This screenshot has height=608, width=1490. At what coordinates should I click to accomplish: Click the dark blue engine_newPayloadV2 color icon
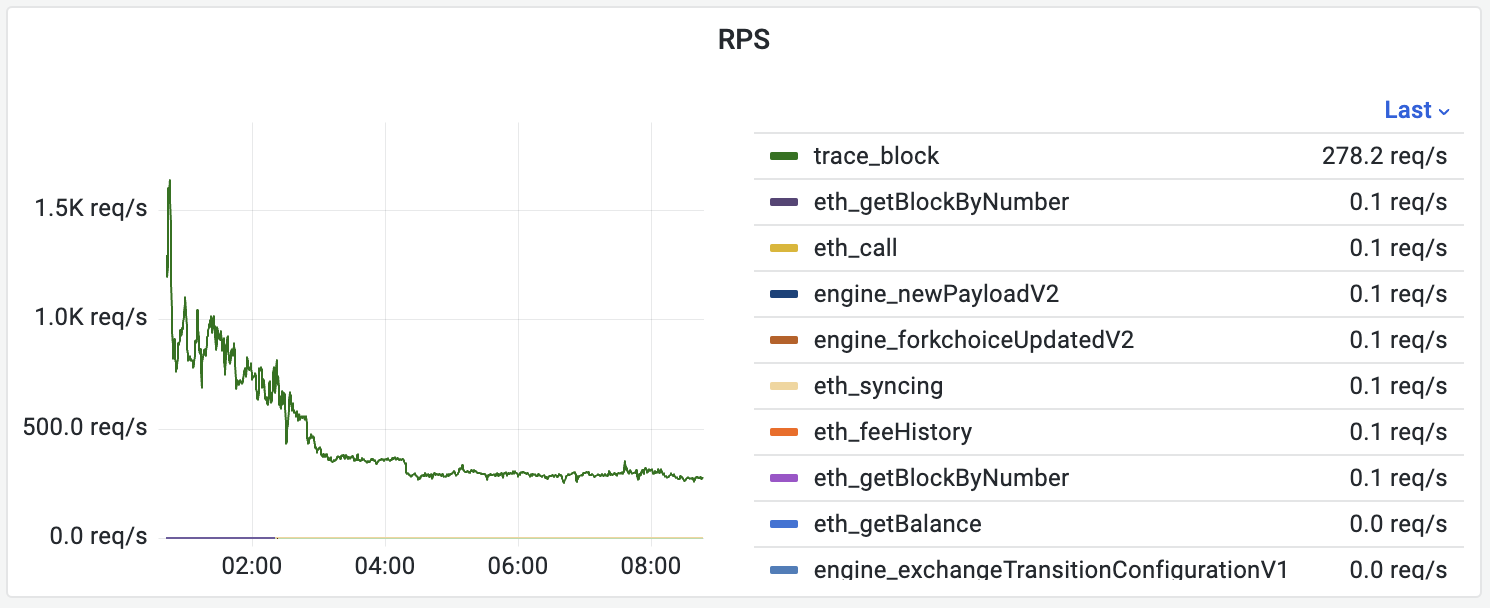click(784, 294)
